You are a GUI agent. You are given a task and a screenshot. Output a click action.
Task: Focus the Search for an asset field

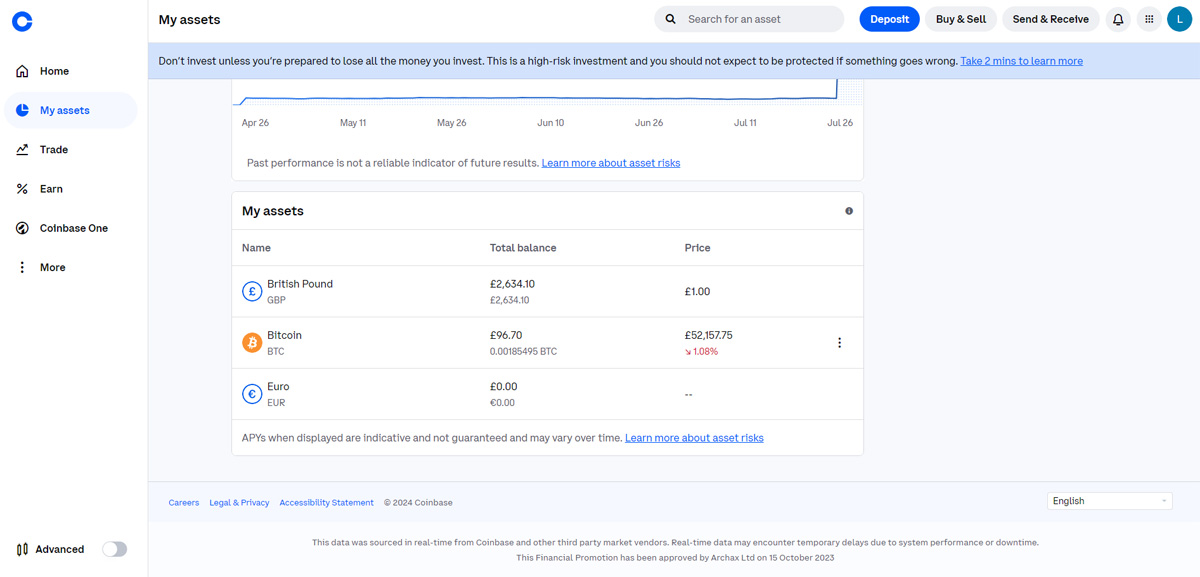(x=749, y=19)
